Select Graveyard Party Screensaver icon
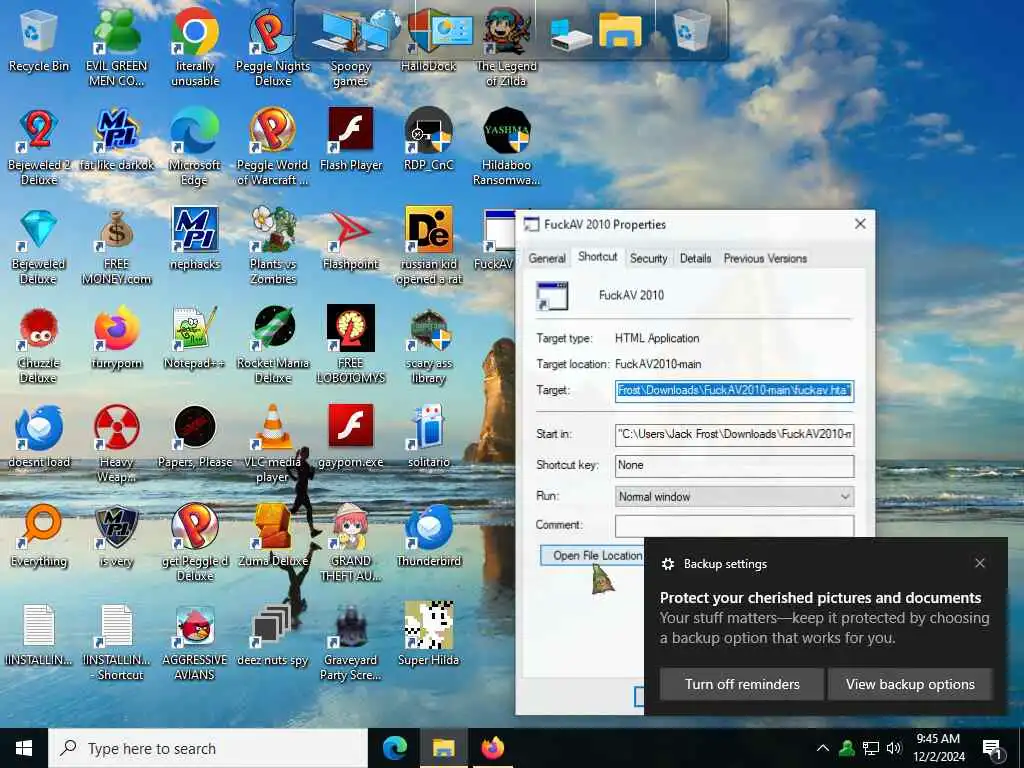 tap(351, 643)
